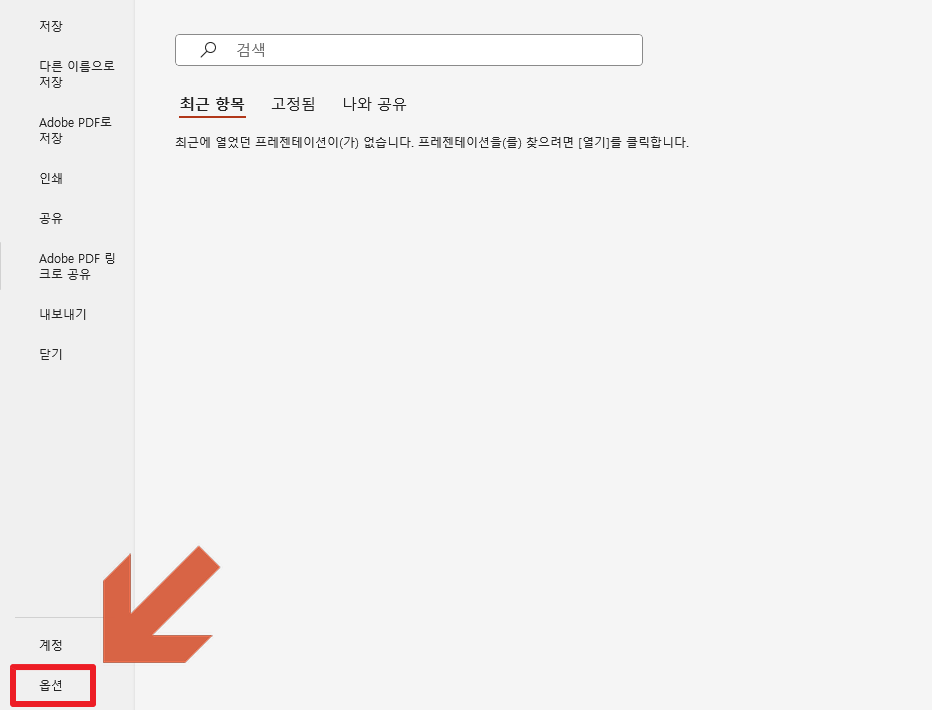The width and height of the screenshot is (932, 710).
Task: Reopen the recent items list tab
Action: [213, 103]
